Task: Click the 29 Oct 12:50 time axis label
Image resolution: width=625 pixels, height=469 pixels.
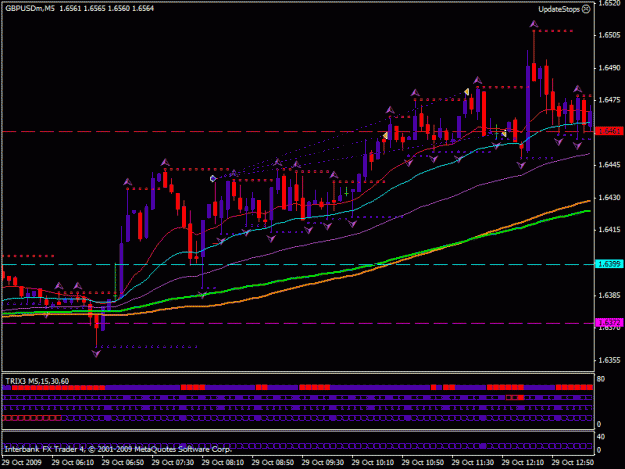Action: pyautogui.click(x=573, y=462)
